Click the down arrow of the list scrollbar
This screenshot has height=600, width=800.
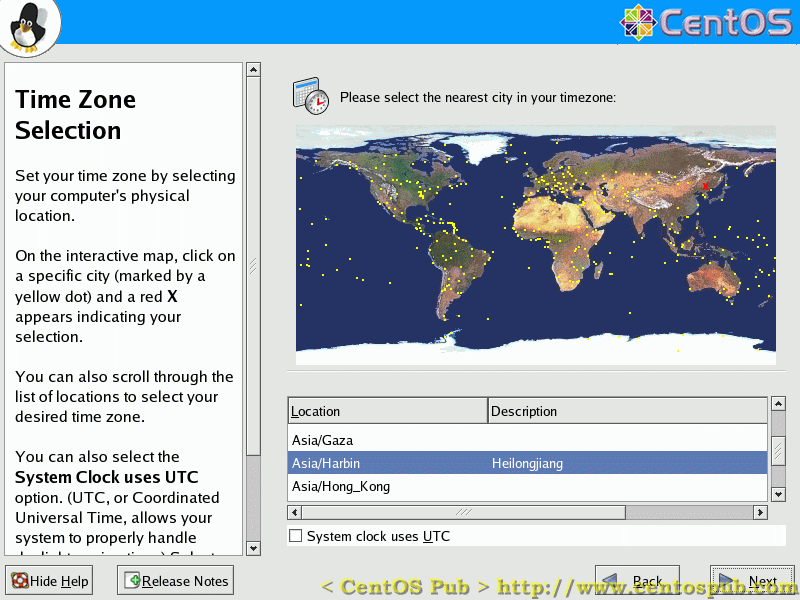[x=780, y=493]
